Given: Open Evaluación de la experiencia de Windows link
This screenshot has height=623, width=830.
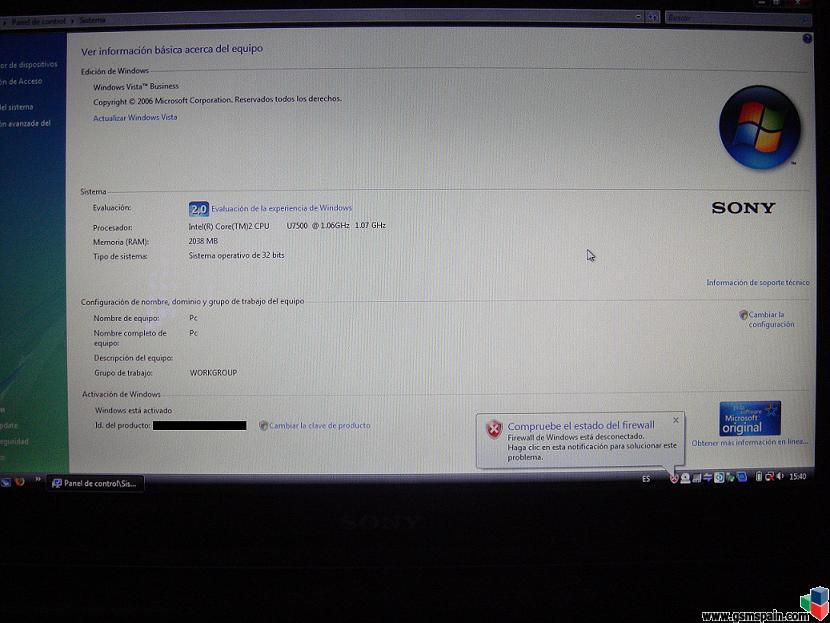Looking at the screenshot, I should pyautogui.click(x=282, y=209).
